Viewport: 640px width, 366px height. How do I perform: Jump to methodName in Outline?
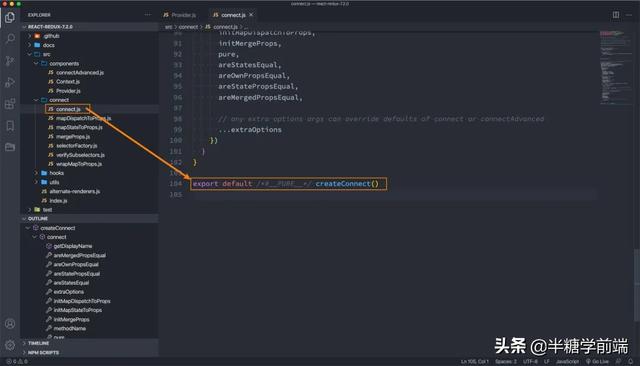tap(70, 328)
